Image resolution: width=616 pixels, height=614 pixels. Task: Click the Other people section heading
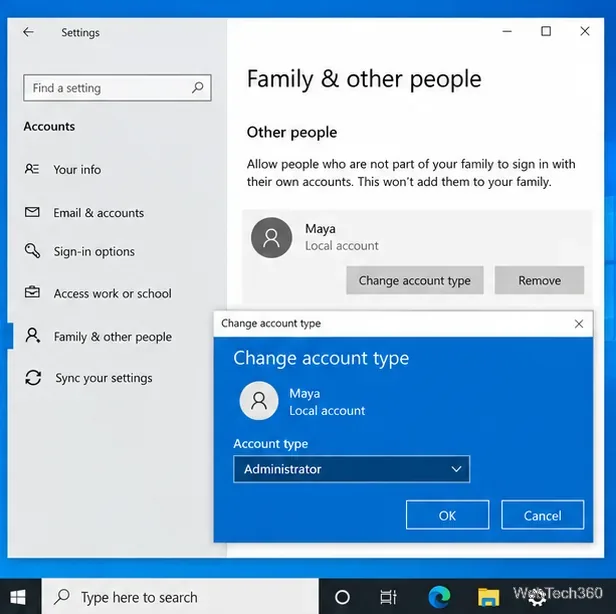pyautogui.click(x=292, y=132)
